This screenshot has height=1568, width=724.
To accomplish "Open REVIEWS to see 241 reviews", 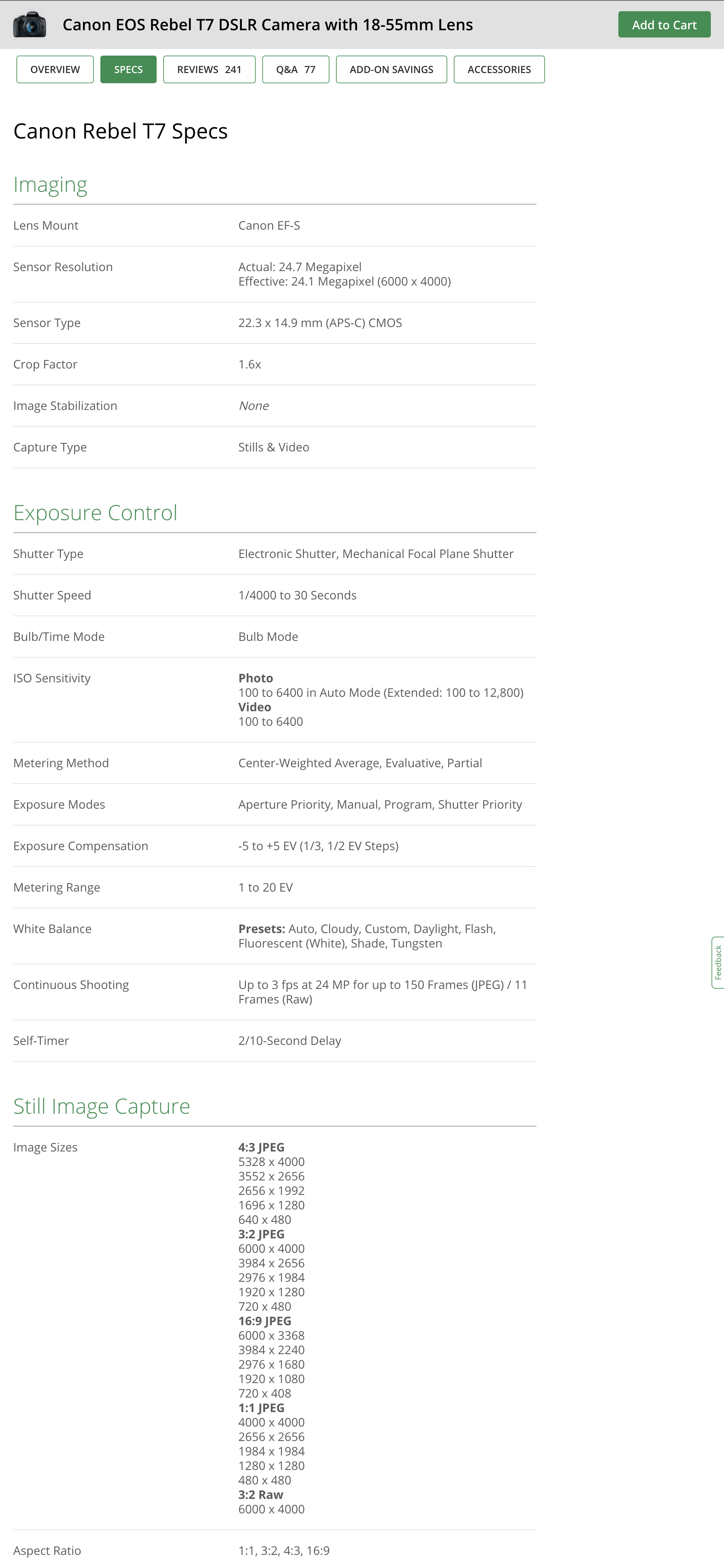I will coord(209,69).
